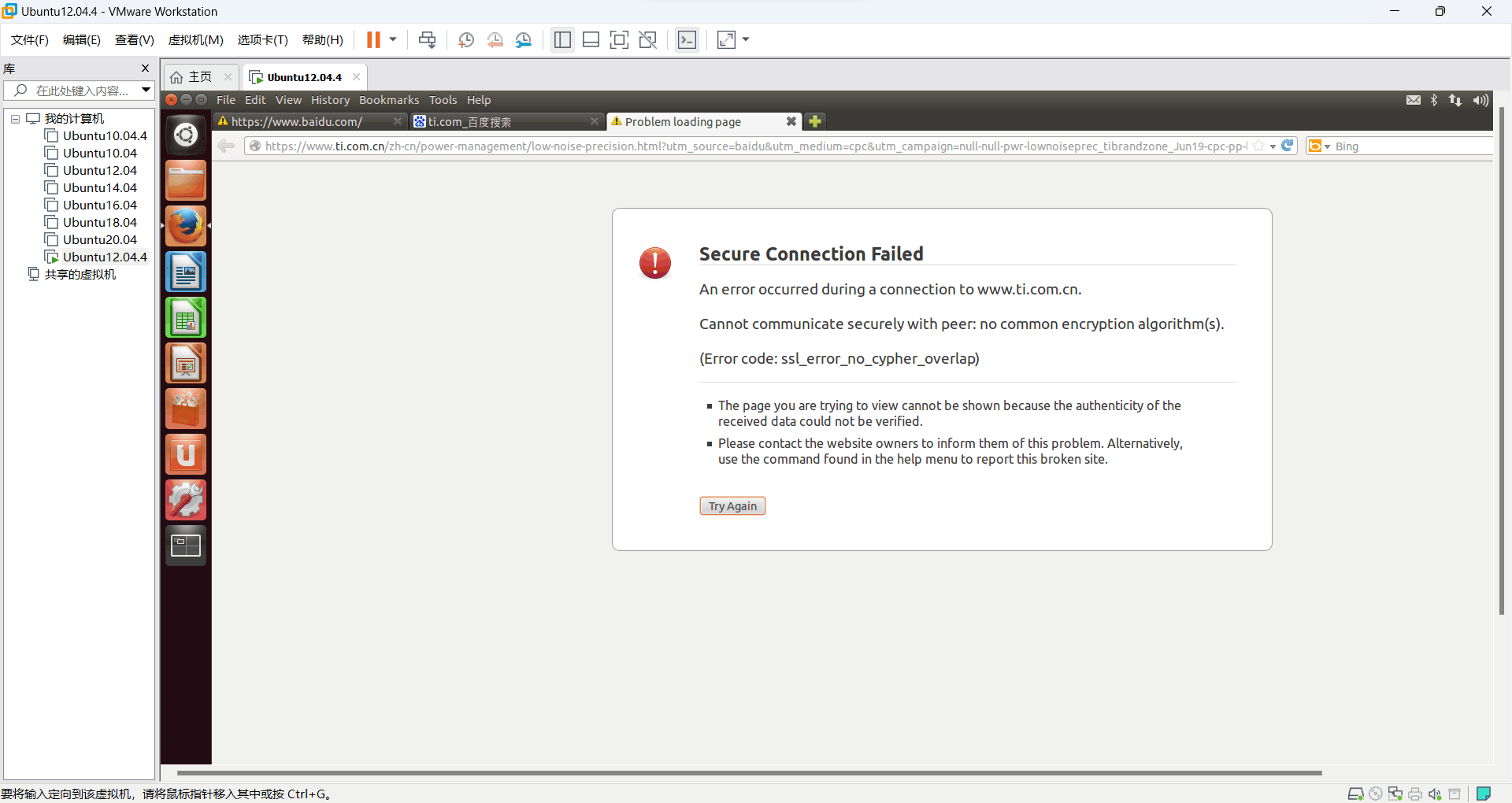Click the Try Again button
The width and height of the screenshot is (1512, 803).
tap(732, 505)
